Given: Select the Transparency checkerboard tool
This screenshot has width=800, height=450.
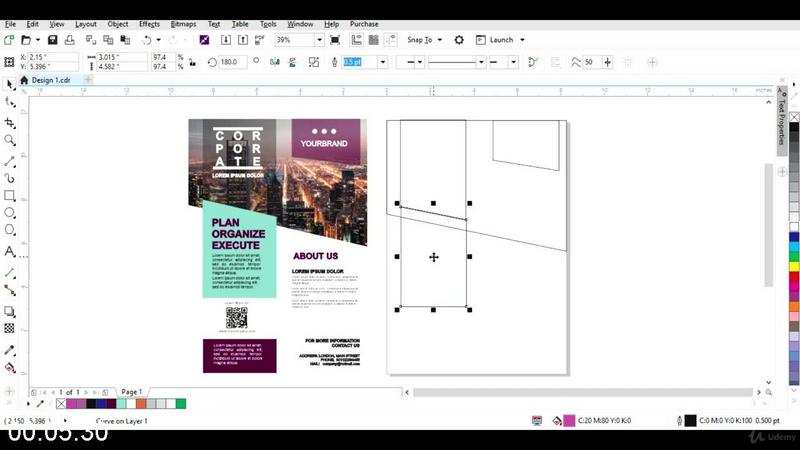Looking at the screenshot, I should (9, 329).
